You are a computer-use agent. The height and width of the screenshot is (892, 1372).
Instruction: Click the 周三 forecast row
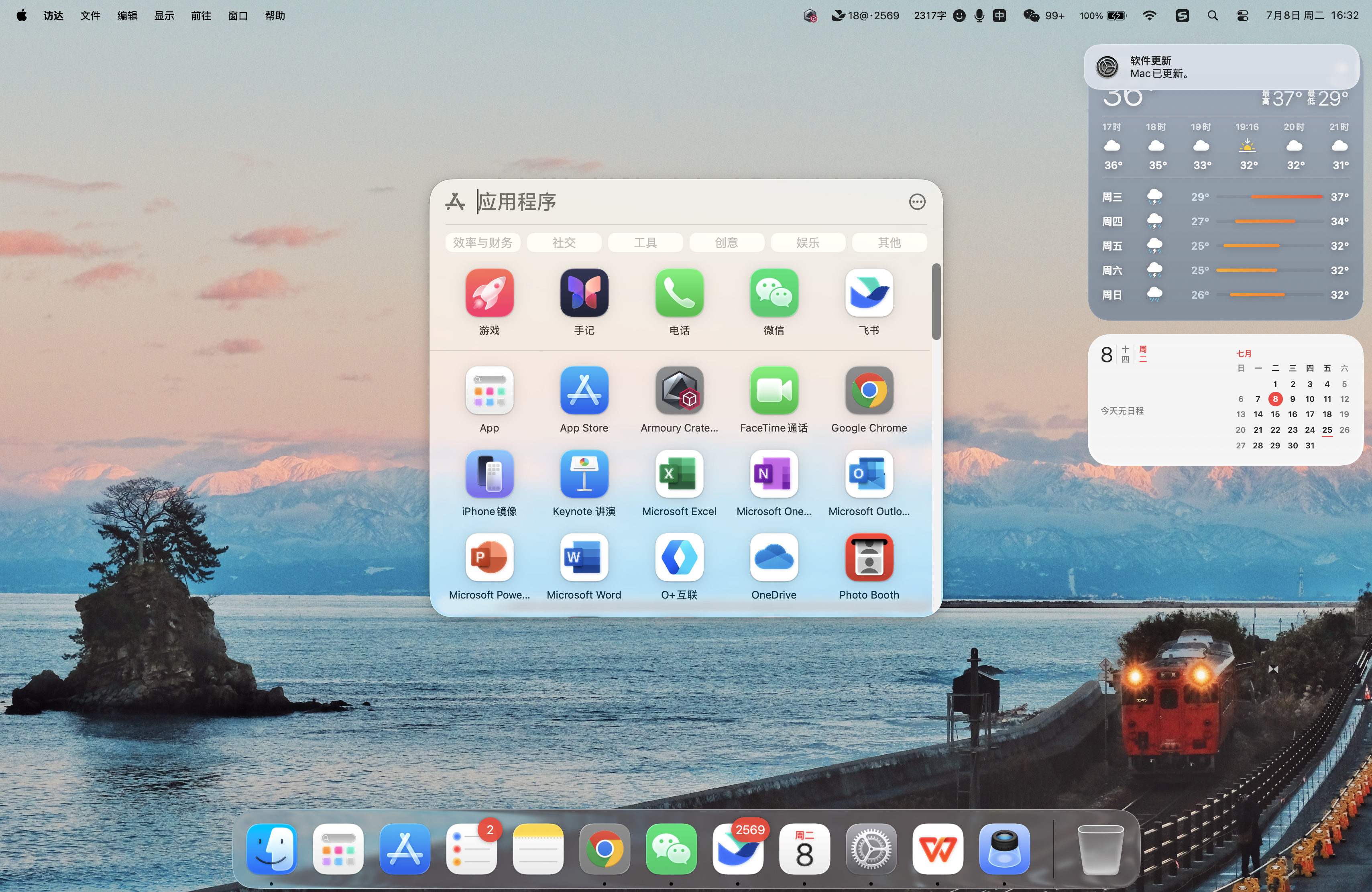click(1225, 197)
